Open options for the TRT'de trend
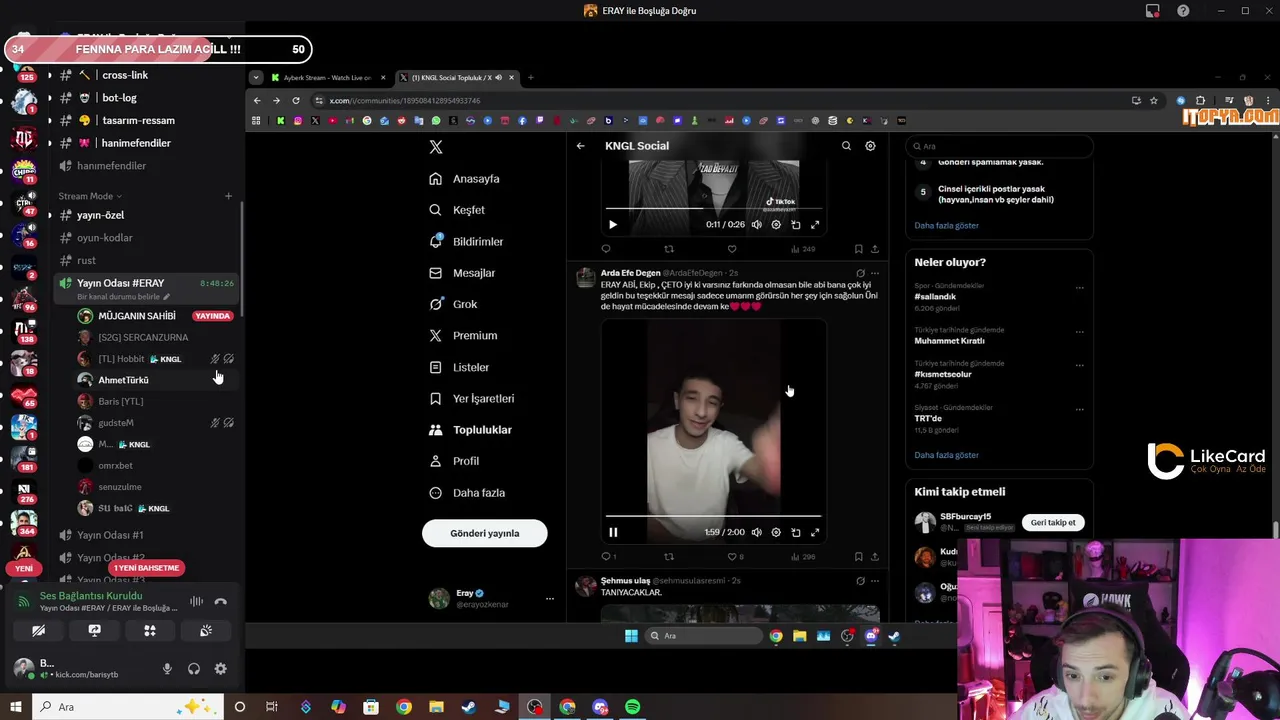 tap(1079, 409)
